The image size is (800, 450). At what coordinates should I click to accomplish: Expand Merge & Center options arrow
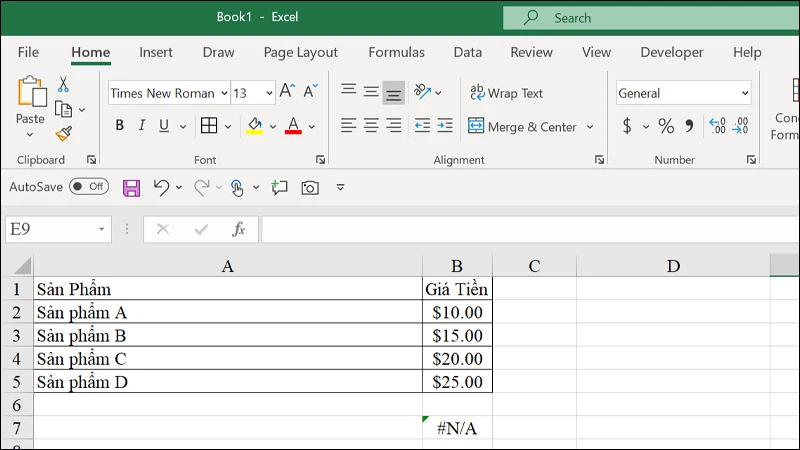pos(590,127)
